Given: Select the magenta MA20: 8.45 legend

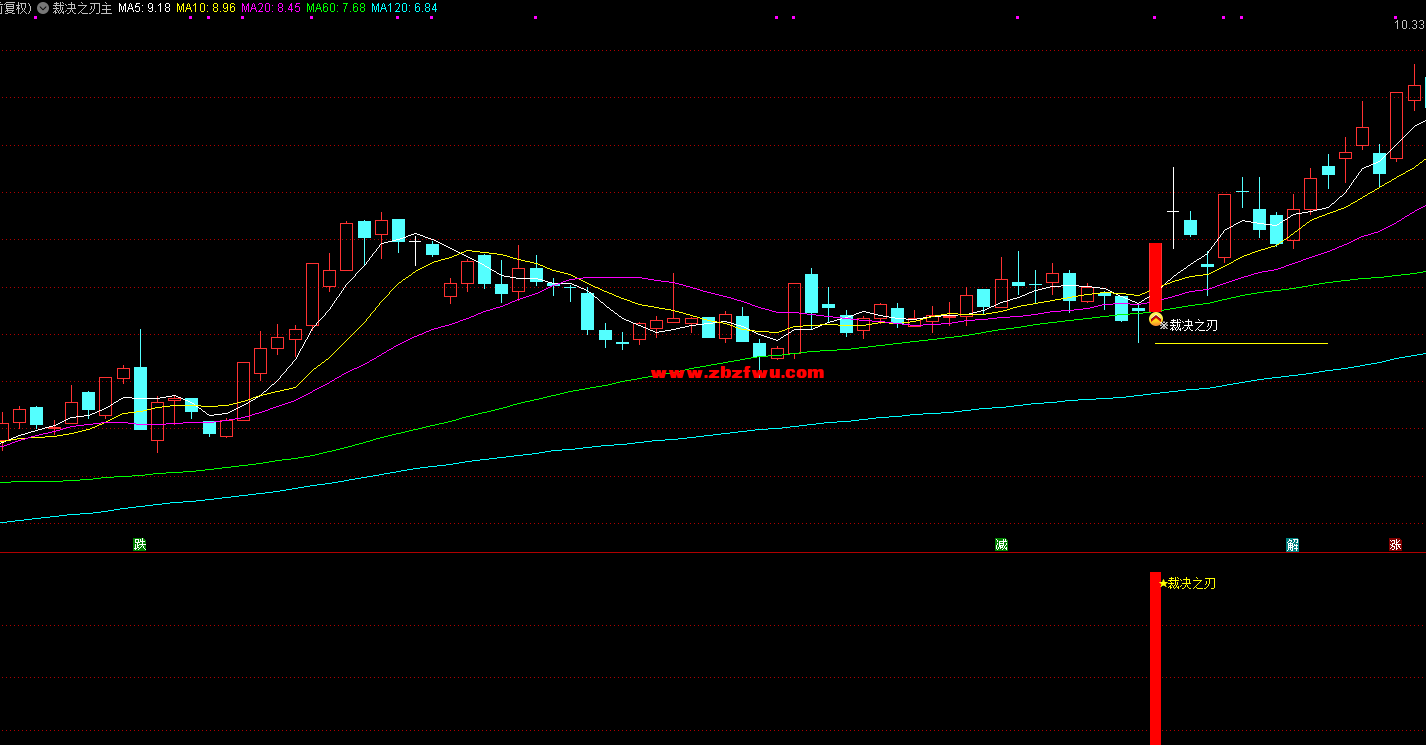Looking at the screenshot, I should tap(270, 7).
